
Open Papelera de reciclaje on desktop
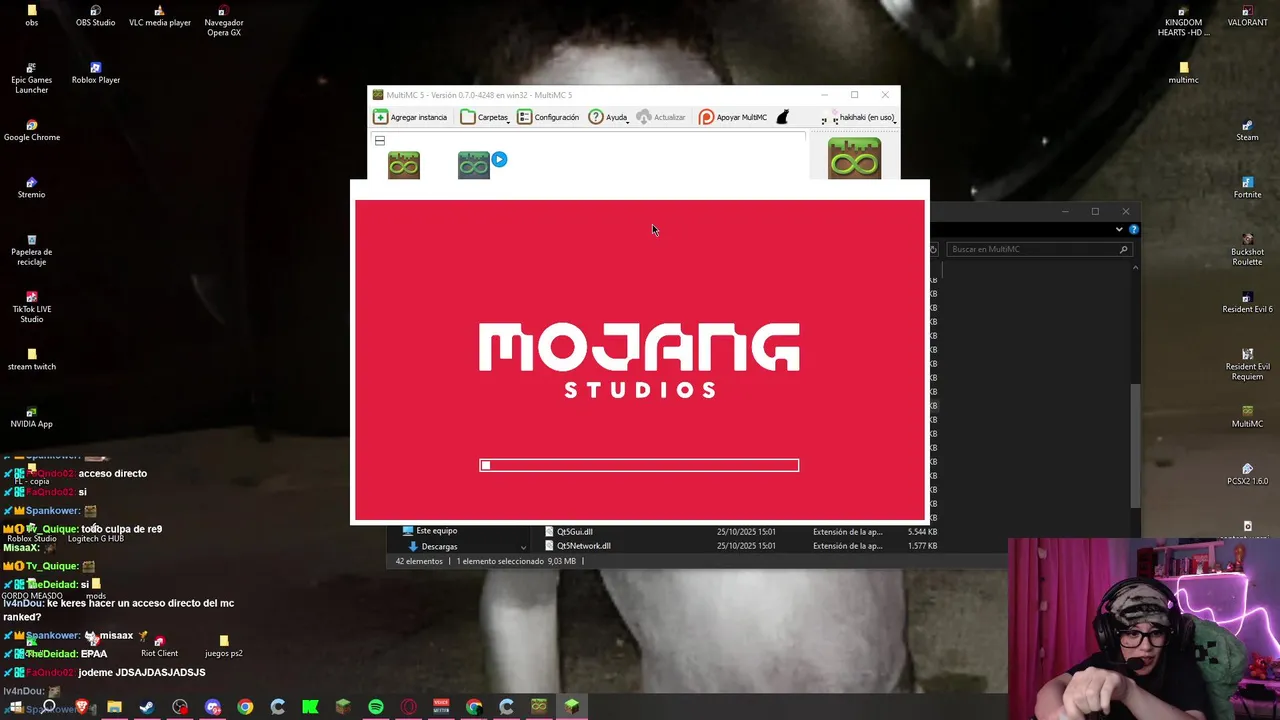point(32,250)
